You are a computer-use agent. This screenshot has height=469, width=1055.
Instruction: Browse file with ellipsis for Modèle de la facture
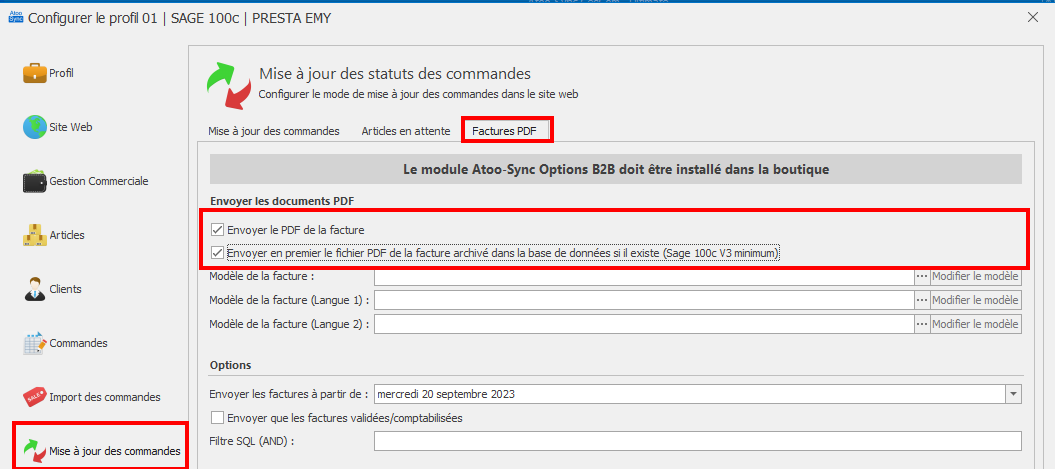[922, 277]
